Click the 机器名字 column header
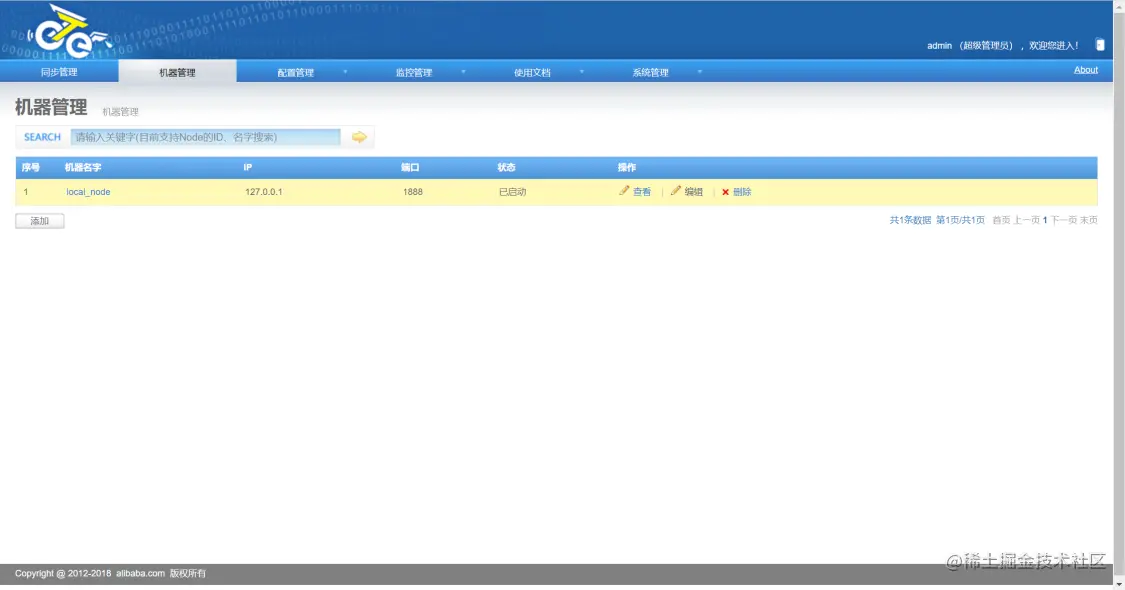Image resolution: width=1125 pixels, height=590 pixels. tap(83, 167)
